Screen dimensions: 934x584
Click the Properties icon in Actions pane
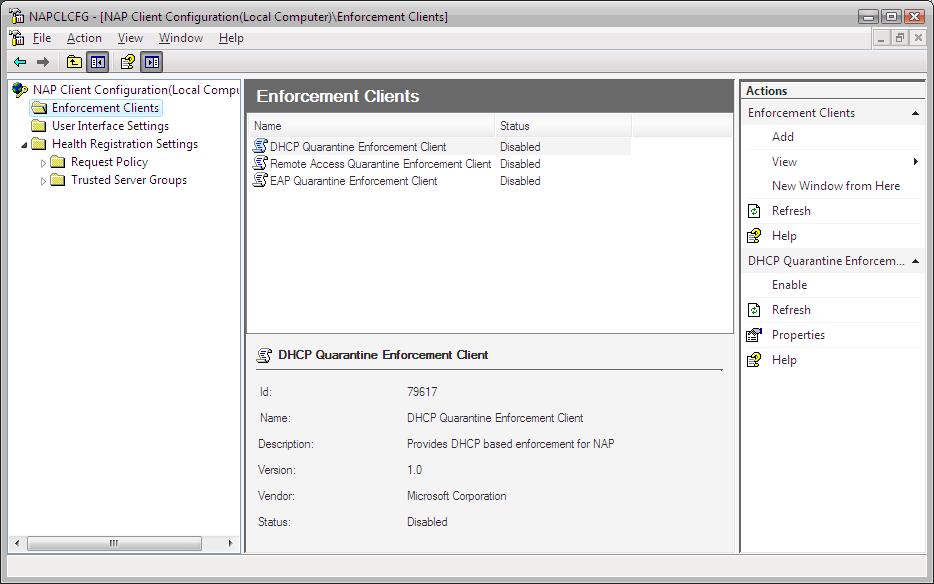[754, 335]
